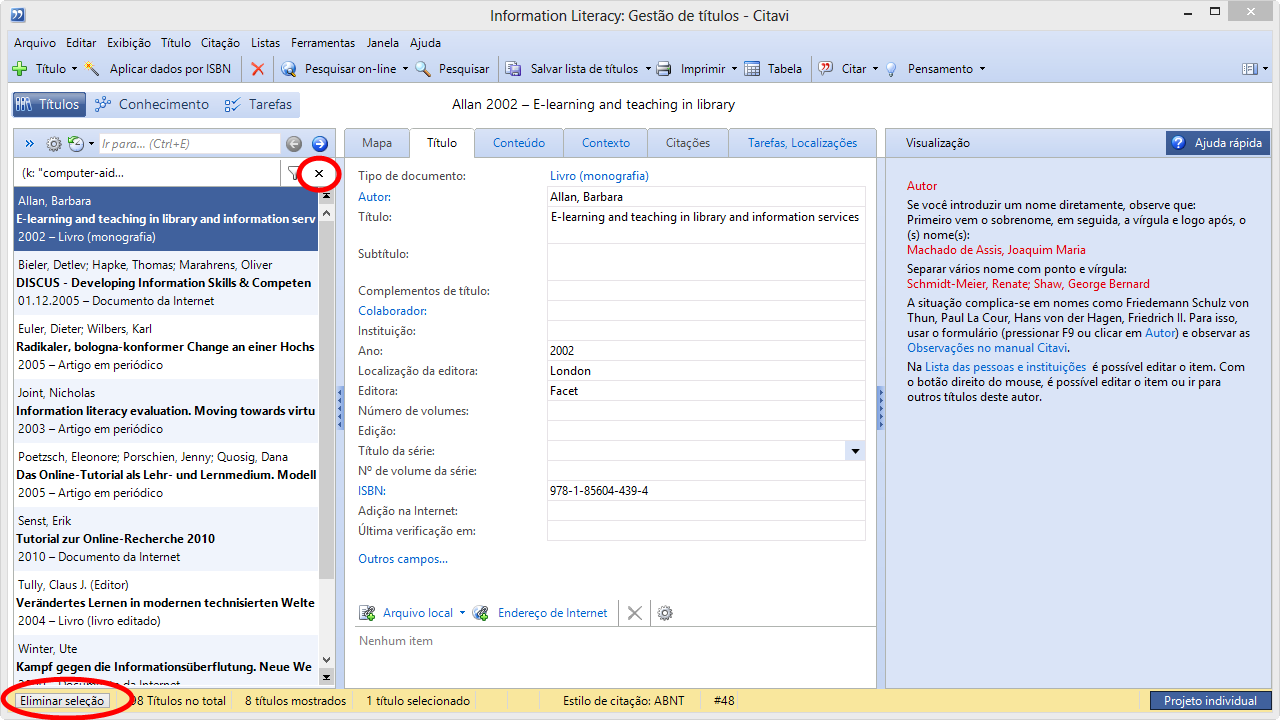1280x720 pixels.
Task: Click the Autor field label link
Action: [374, 197]
